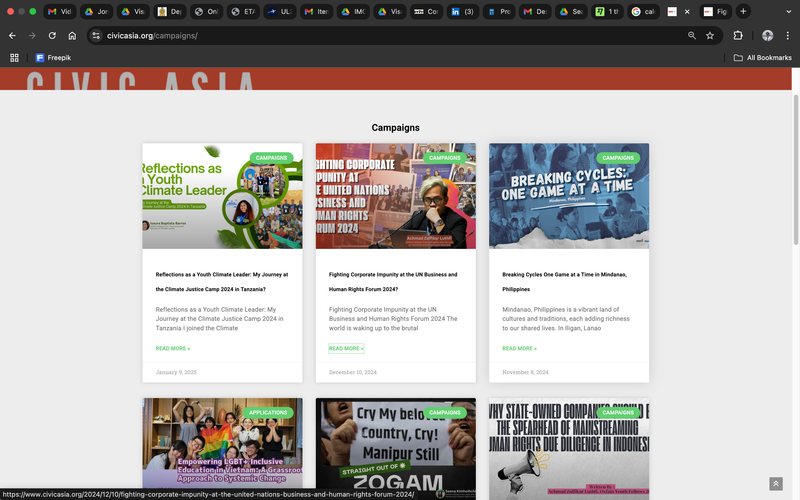The width and height of the screenshot is (800, 500).
Task: Go back to the previous page
Action: click(x=12, y=35)
